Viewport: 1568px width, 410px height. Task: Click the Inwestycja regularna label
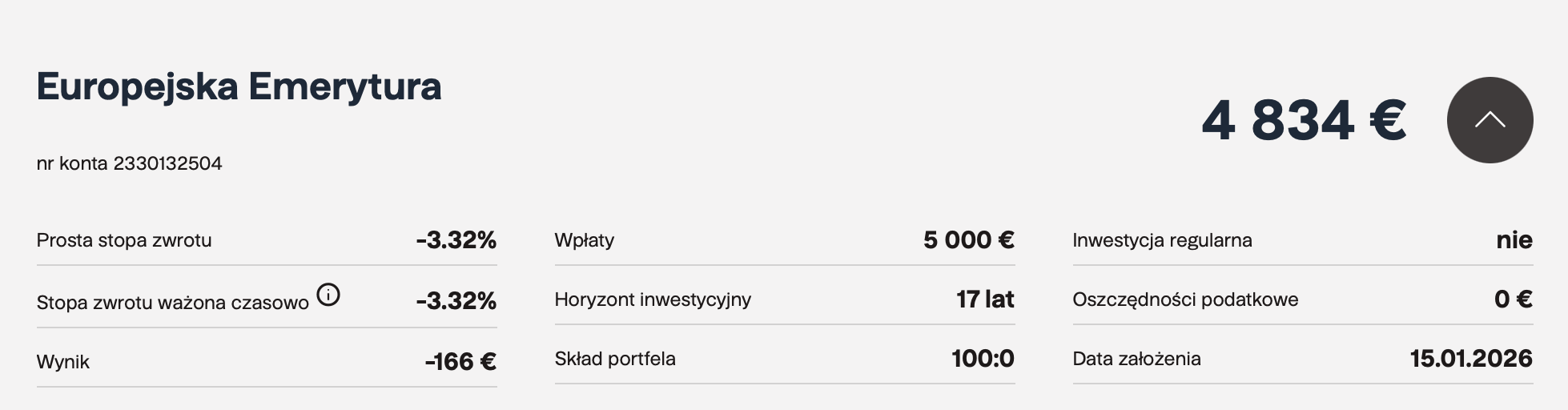point(1162,240)
